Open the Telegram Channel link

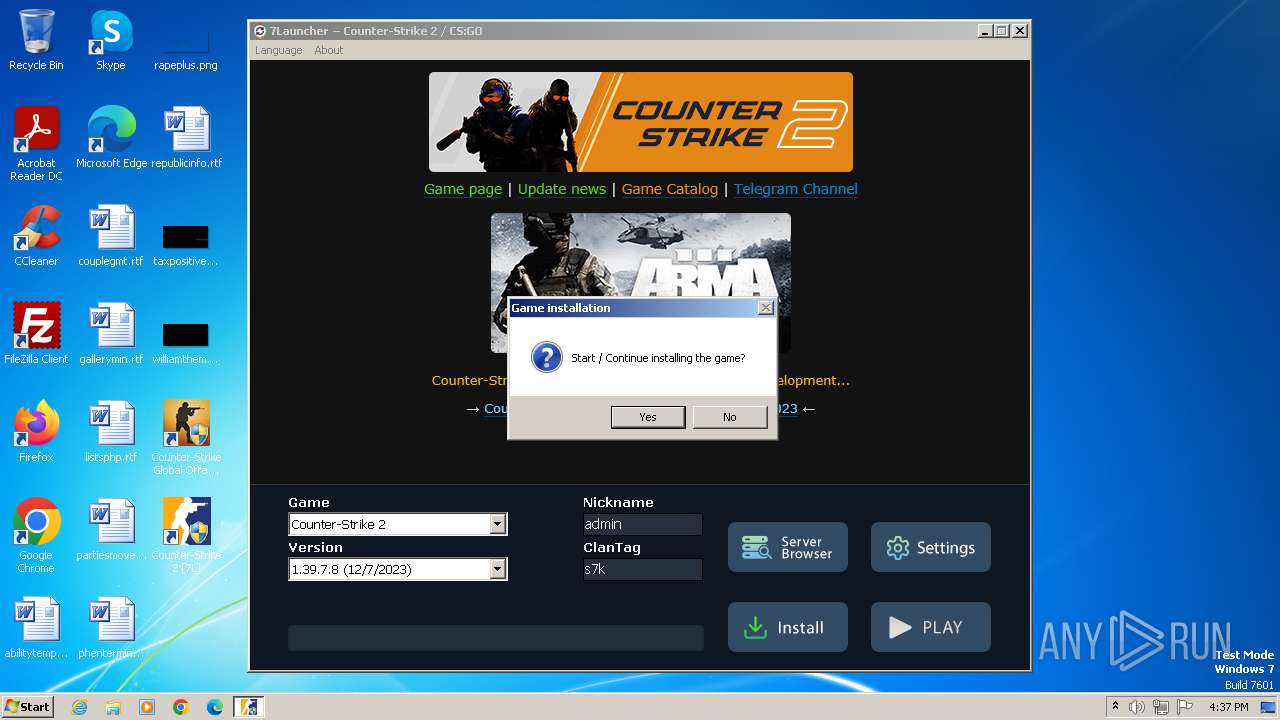tap(796, 189)
